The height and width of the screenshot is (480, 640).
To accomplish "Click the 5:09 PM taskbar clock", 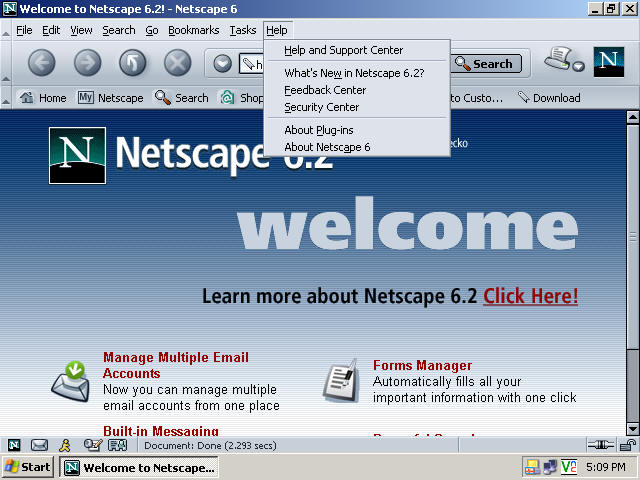I will click(606, 467).
